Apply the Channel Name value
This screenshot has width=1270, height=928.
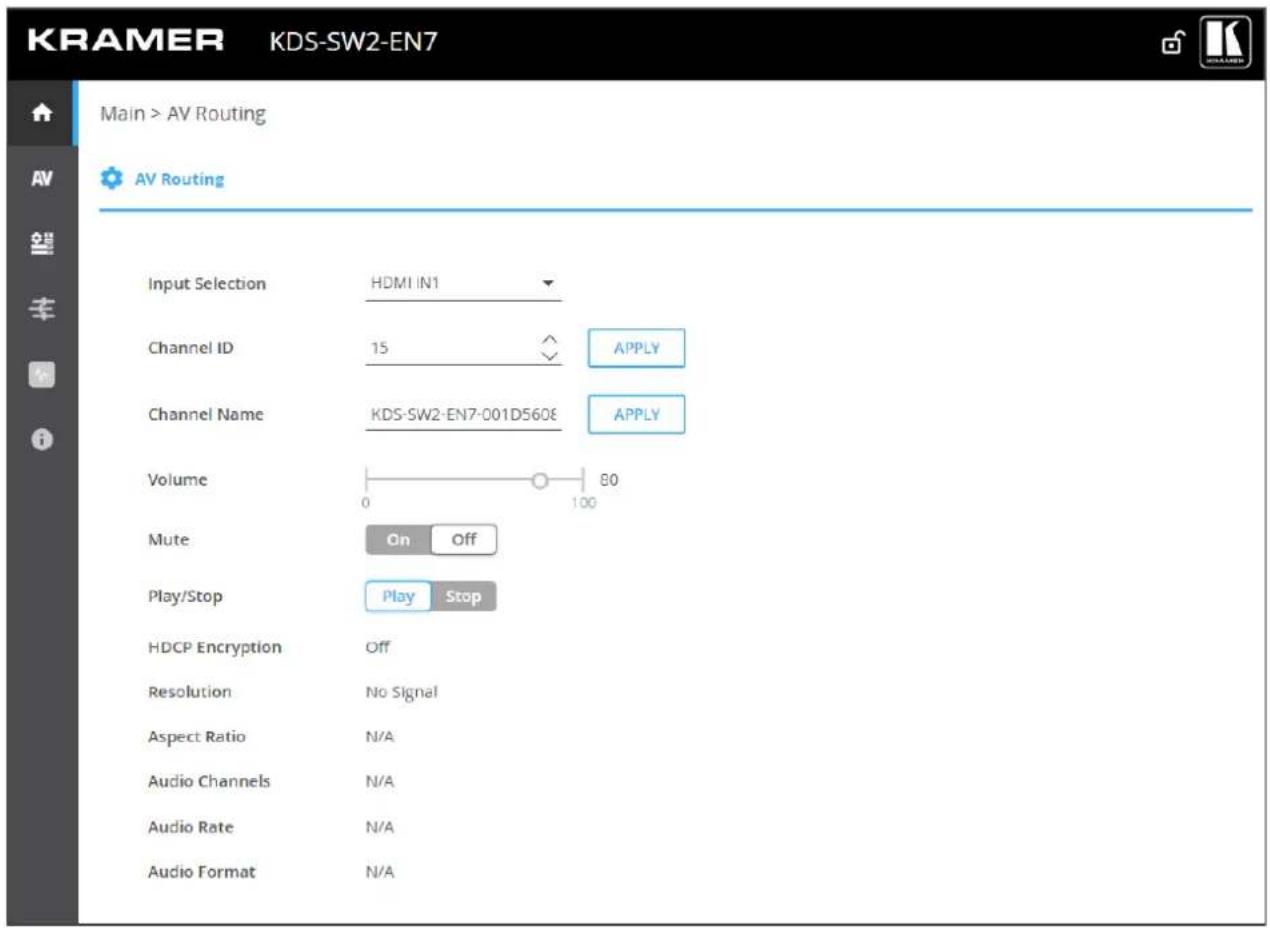pos(636,414)
